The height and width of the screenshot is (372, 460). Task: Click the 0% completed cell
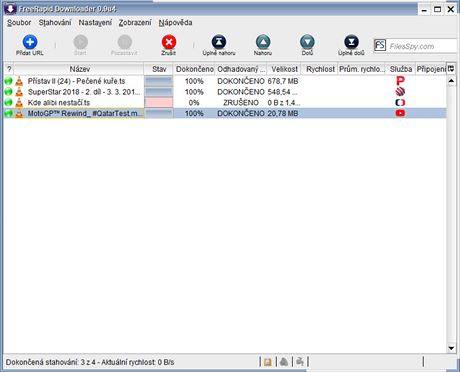pos(194,102)
